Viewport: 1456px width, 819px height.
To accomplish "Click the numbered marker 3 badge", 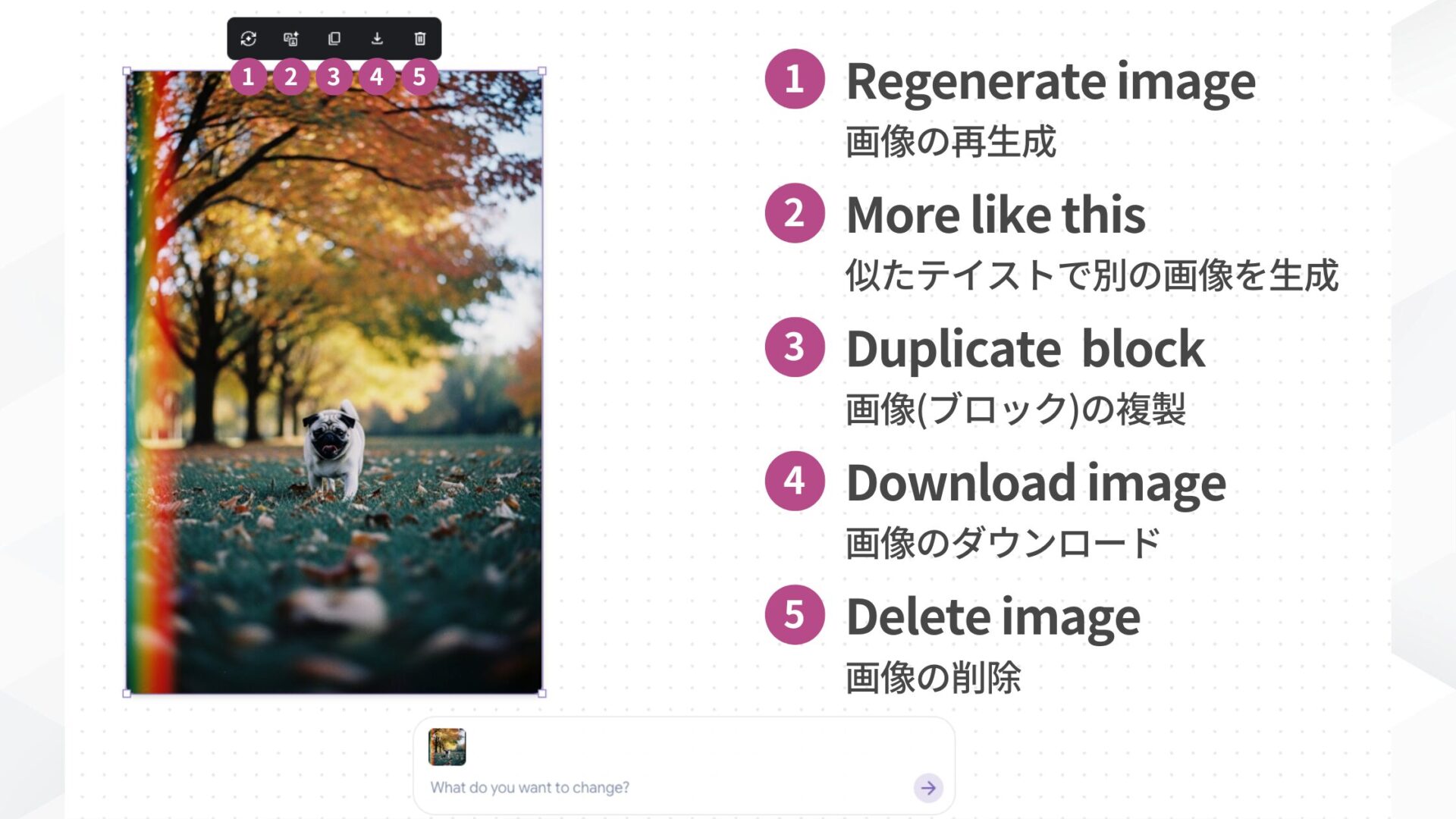I will click(x=334, y=76).
